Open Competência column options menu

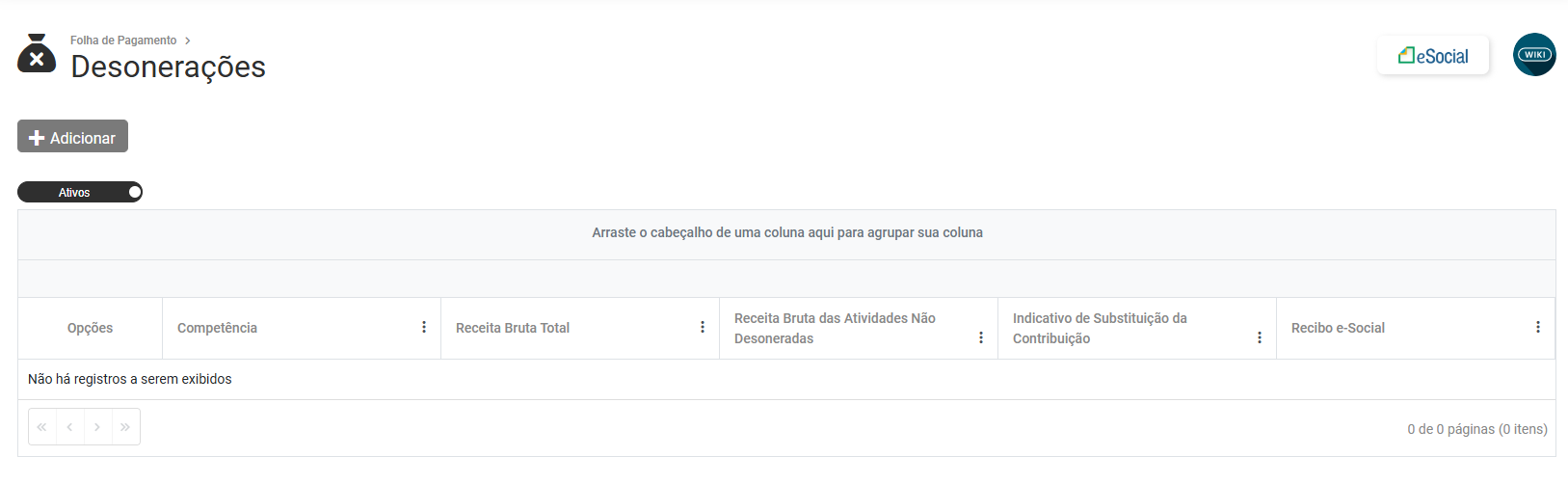point(424,328)
